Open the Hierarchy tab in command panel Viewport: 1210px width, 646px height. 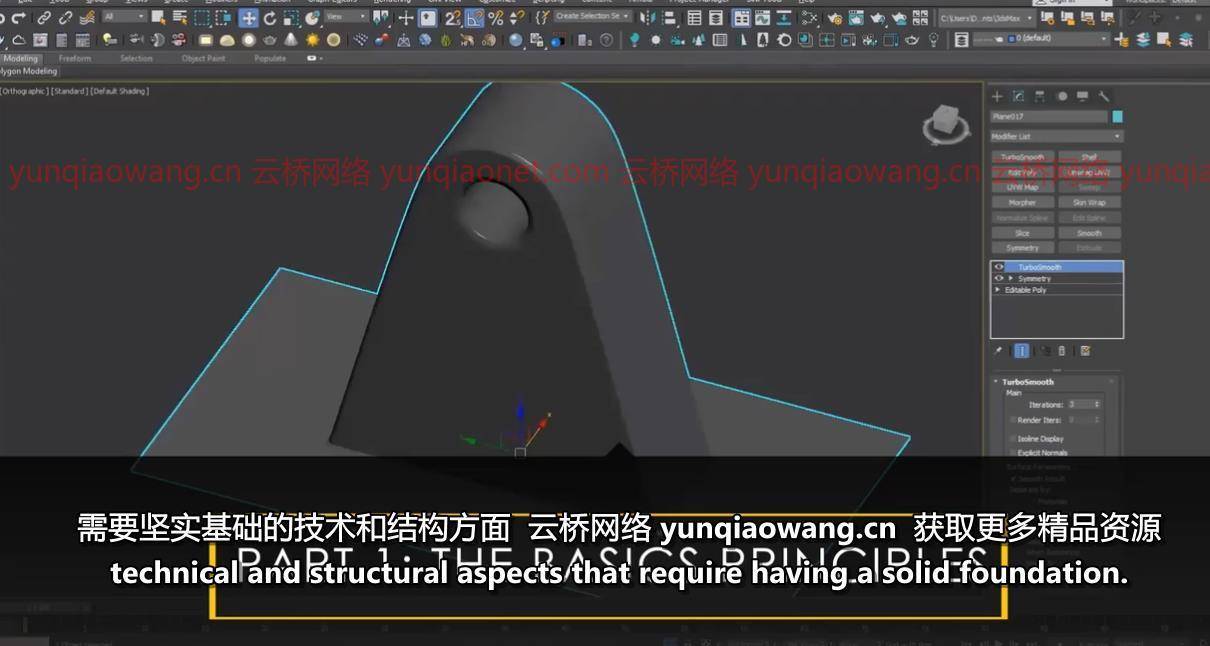coord(1040,96)
